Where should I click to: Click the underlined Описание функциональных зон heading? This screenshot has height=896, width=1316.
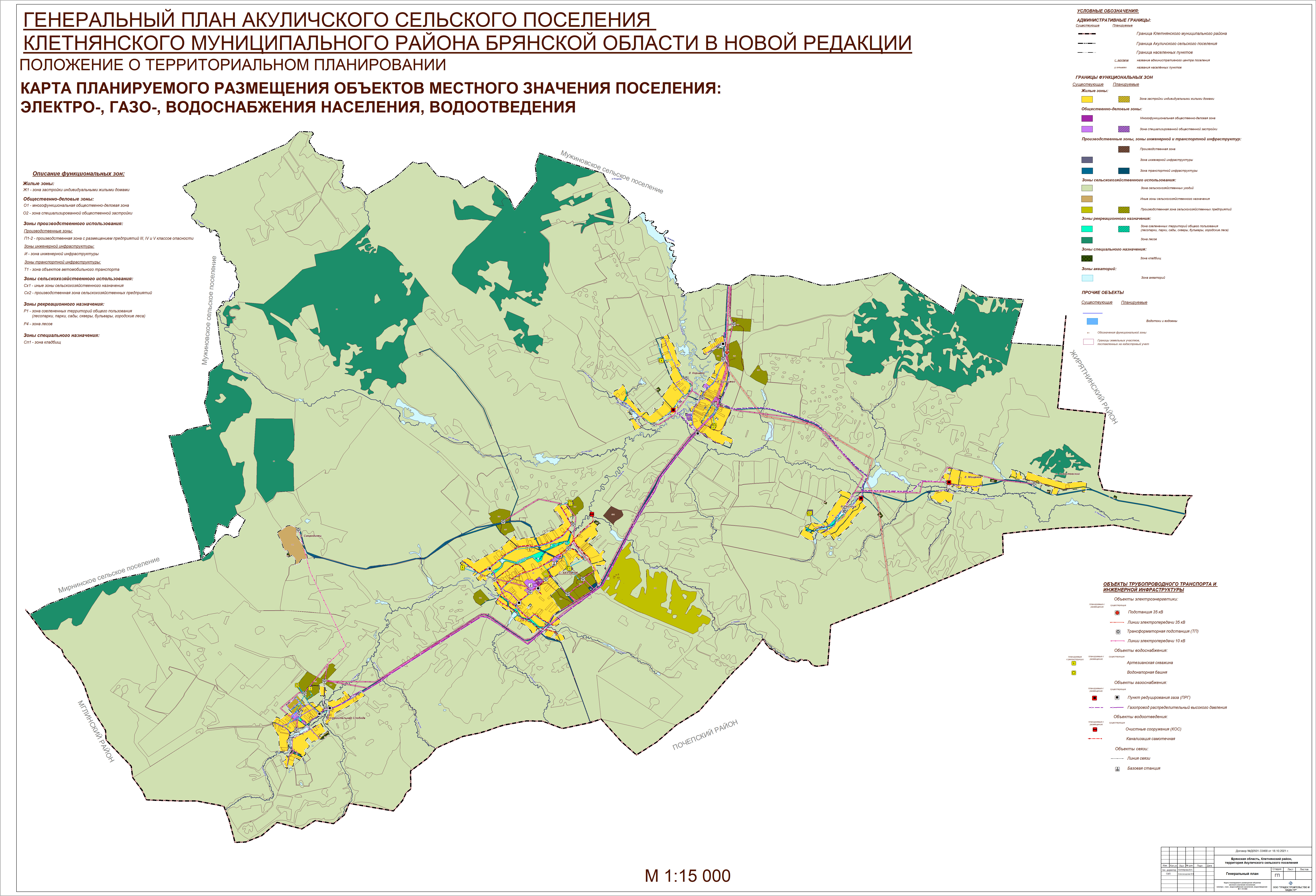[79, 174]
